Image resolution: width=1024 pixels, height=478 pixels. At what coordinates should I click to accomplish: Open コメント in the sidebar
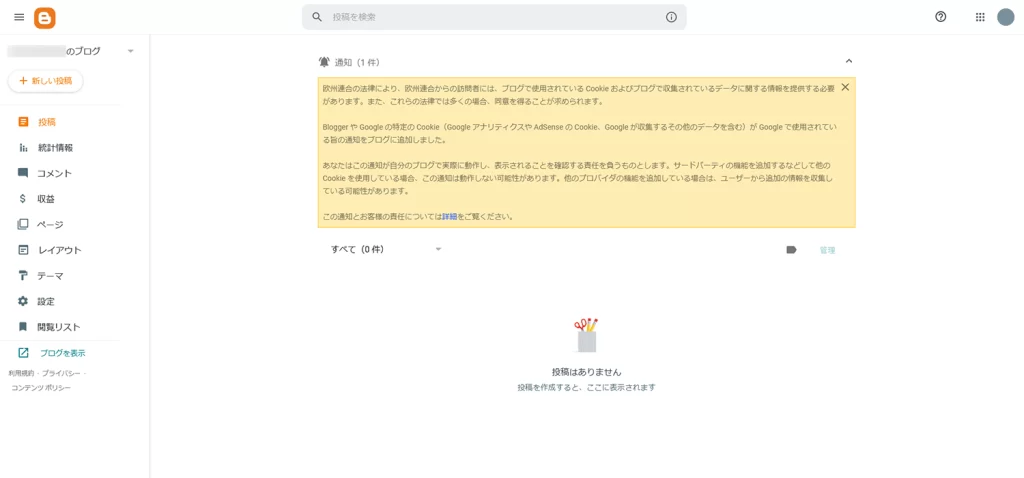pyautogui.click(x=54, y=173)
